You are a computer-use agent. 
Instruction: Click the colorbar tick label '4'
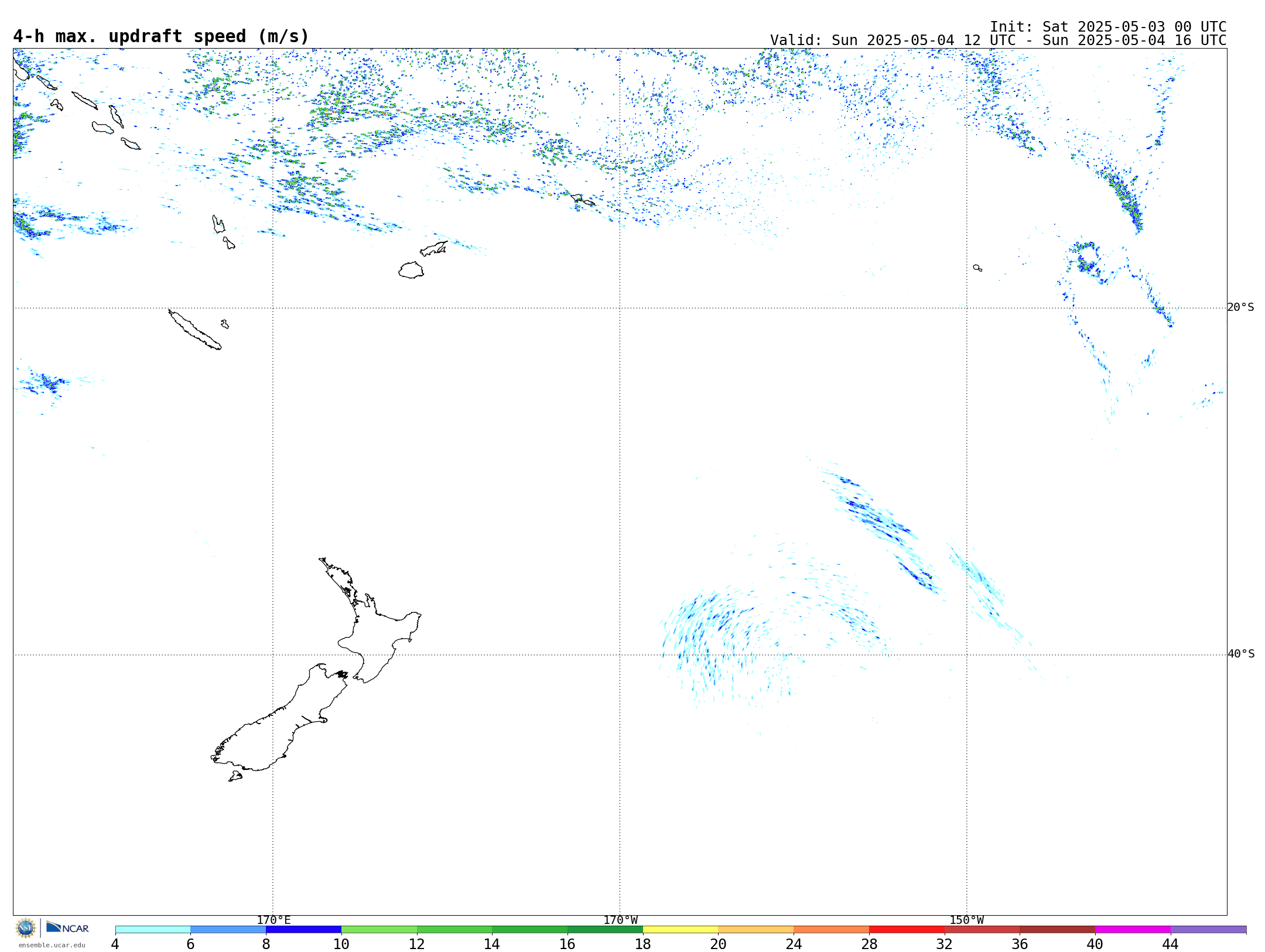pyautogui.click(x=115, y=944)
